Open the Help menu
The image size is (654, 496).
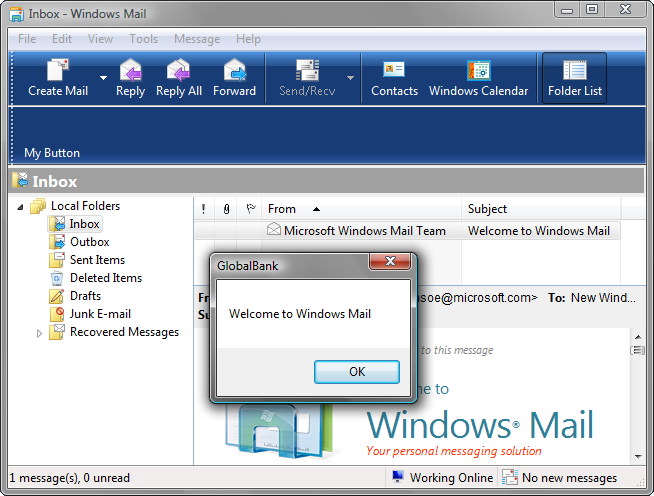(x=248, y=39)
